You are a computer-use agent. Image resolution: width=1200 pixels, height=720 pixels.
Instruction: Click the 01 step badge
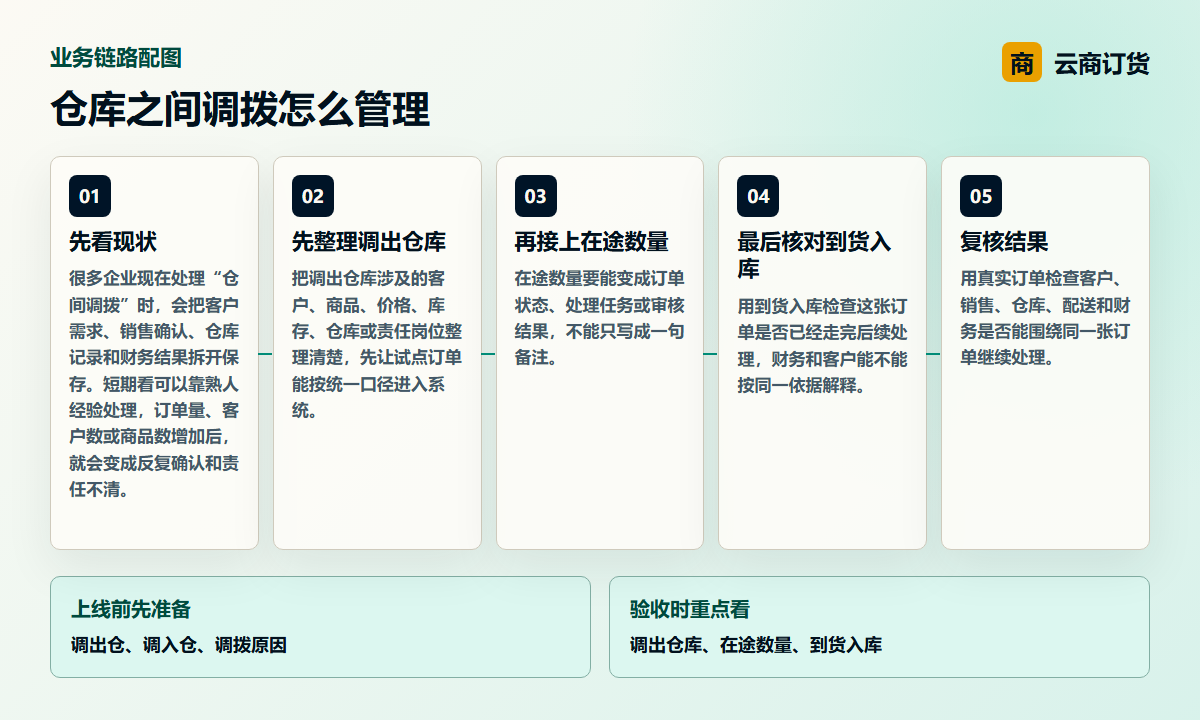[x=90, y=196]
